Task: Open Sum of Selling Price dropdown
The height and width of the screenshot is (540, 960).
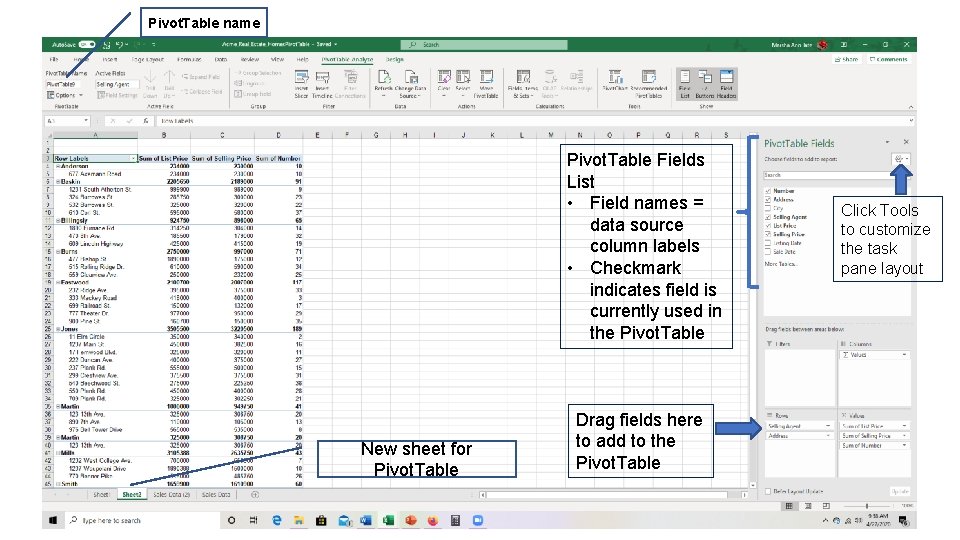Action: (904, 436)
